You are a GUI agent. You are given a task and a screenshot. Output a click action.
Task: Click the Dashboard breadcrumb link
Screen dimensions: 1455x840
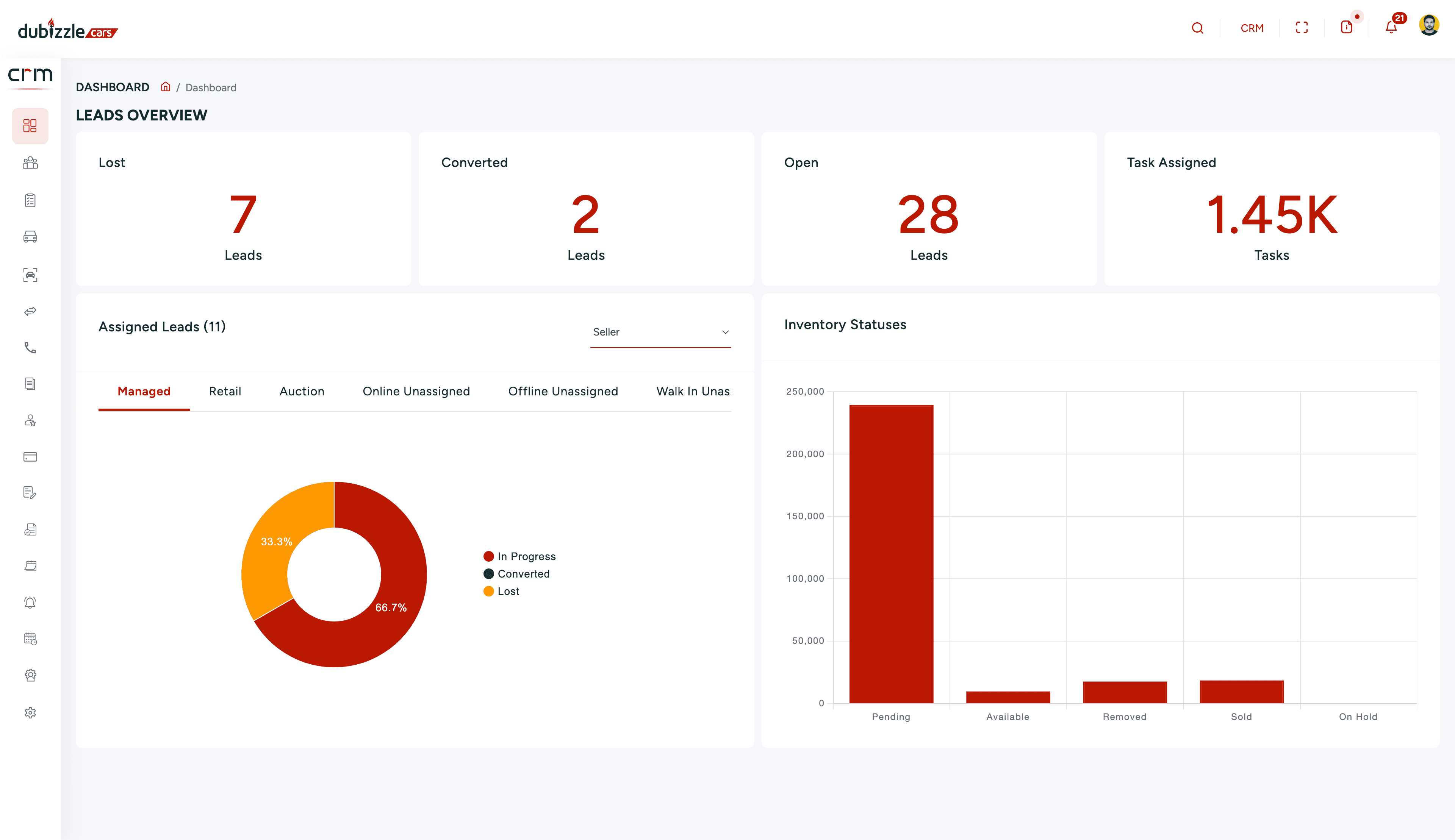pos(211,88)
